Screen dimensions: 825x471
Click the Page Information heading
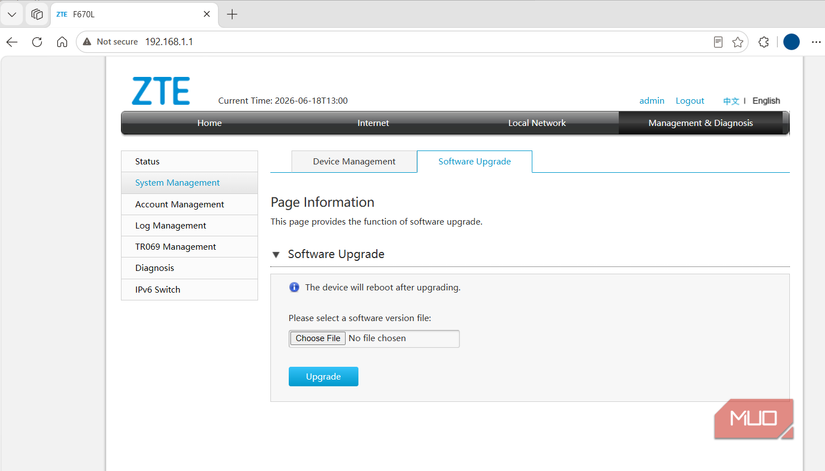[x=323, y=202]
